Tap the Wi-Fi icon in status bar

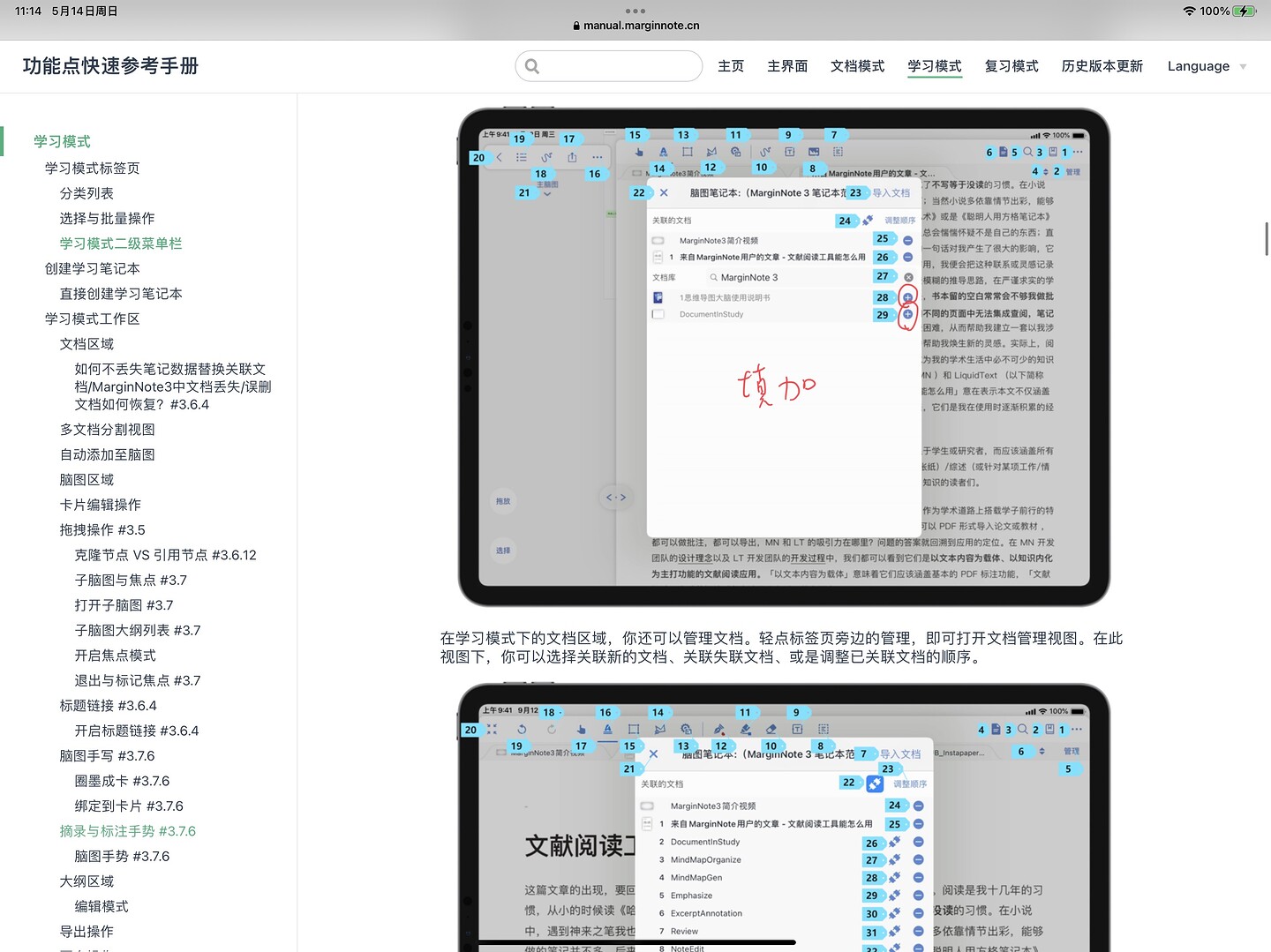click(1190, 11)
